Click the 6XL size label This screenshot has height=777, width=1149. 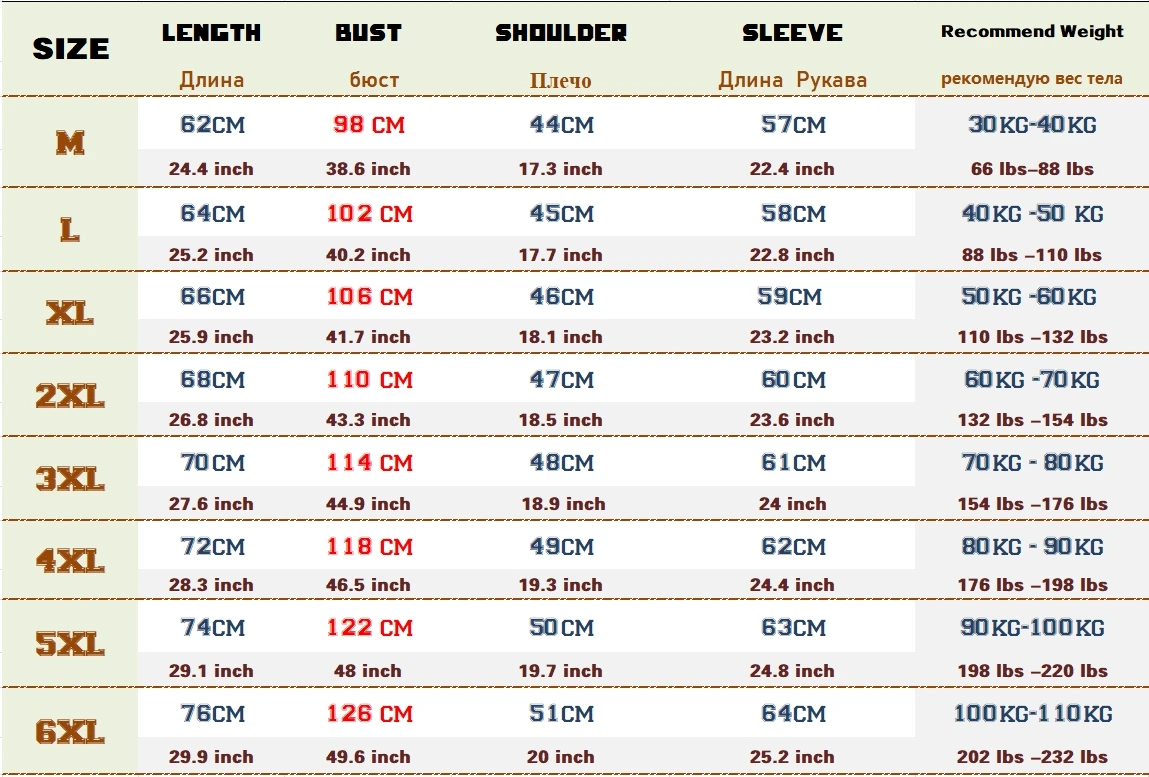[70, 733]
